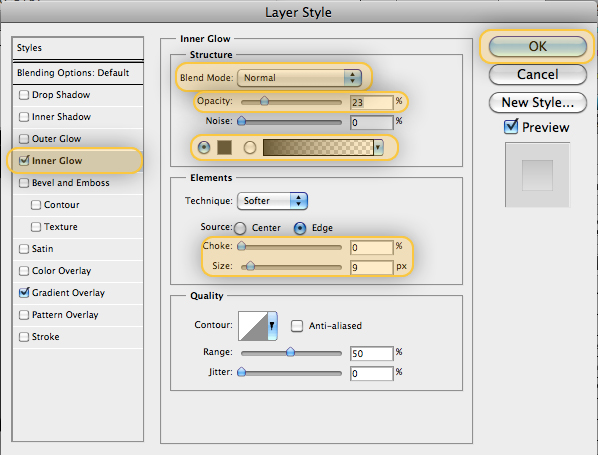
Task: Open the contour picker arrow
Action: (x=272, y=326)
